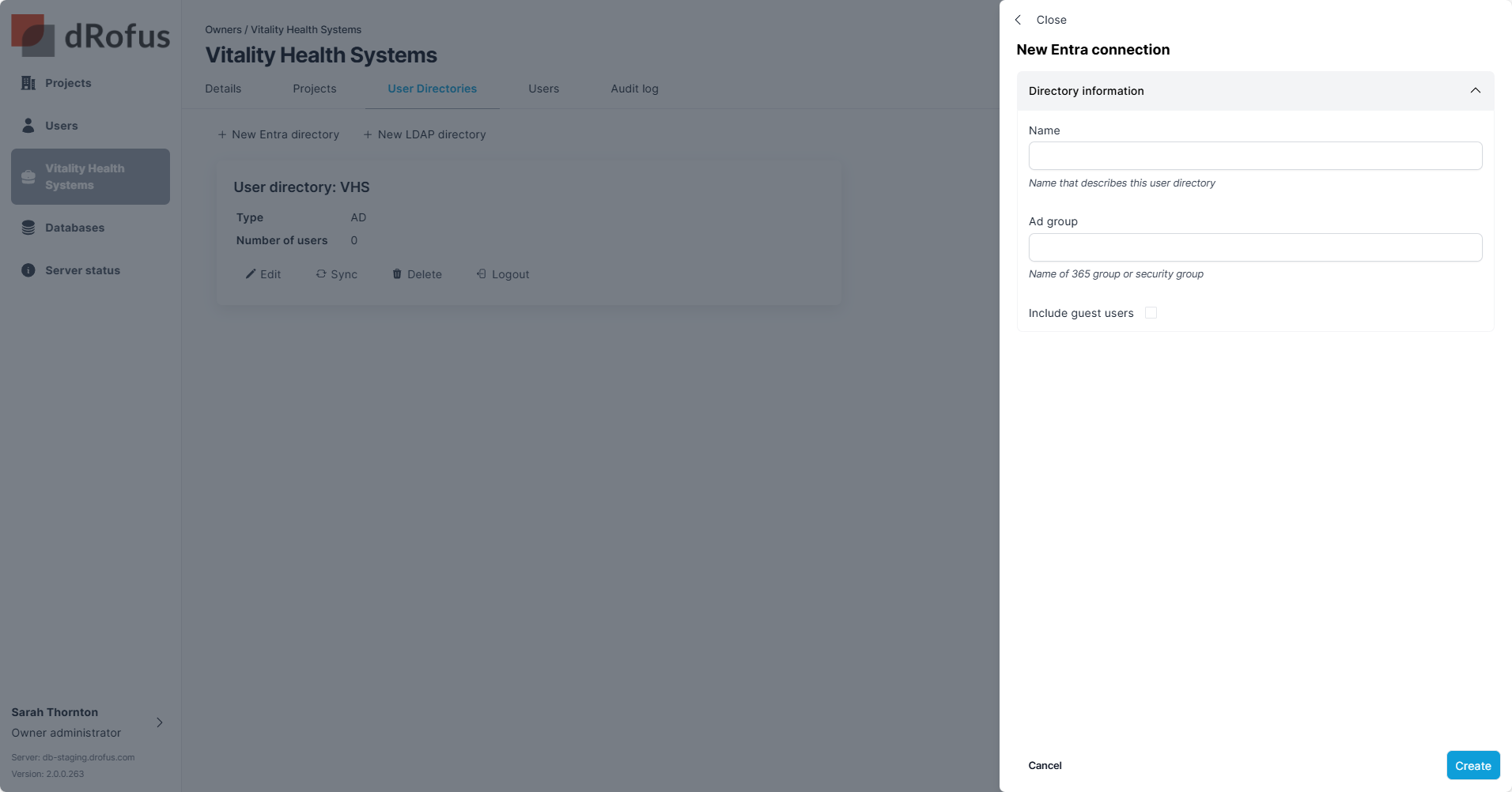Image resolution: width=1512 pixels, height=792 pixels.
Task: Go to the Users tab in owner page
Action: [x=544, y=89]
